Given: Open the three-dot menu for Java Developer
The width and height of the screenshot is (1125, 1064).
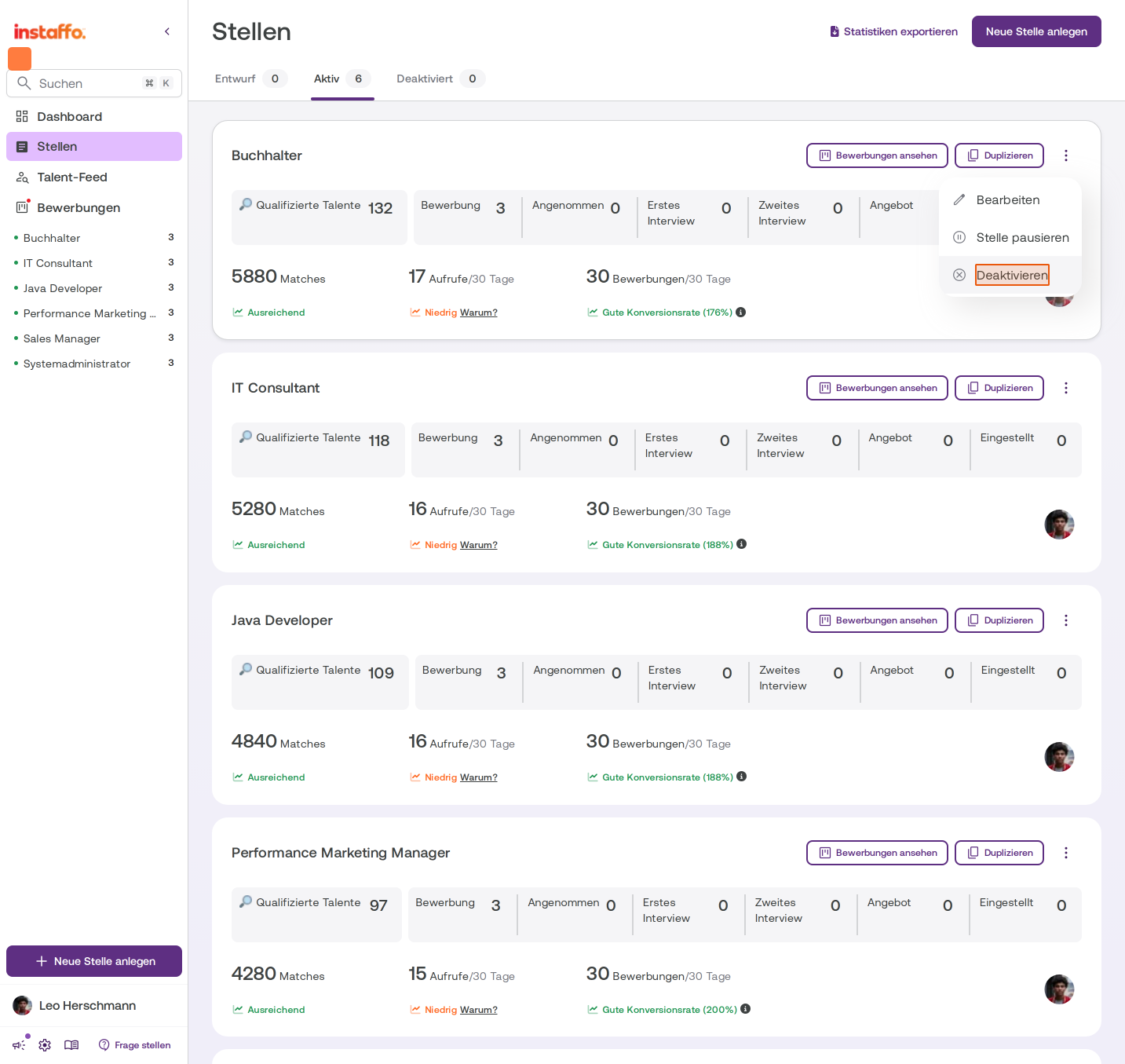Looking at the screenshot, I should (1066, 620).
